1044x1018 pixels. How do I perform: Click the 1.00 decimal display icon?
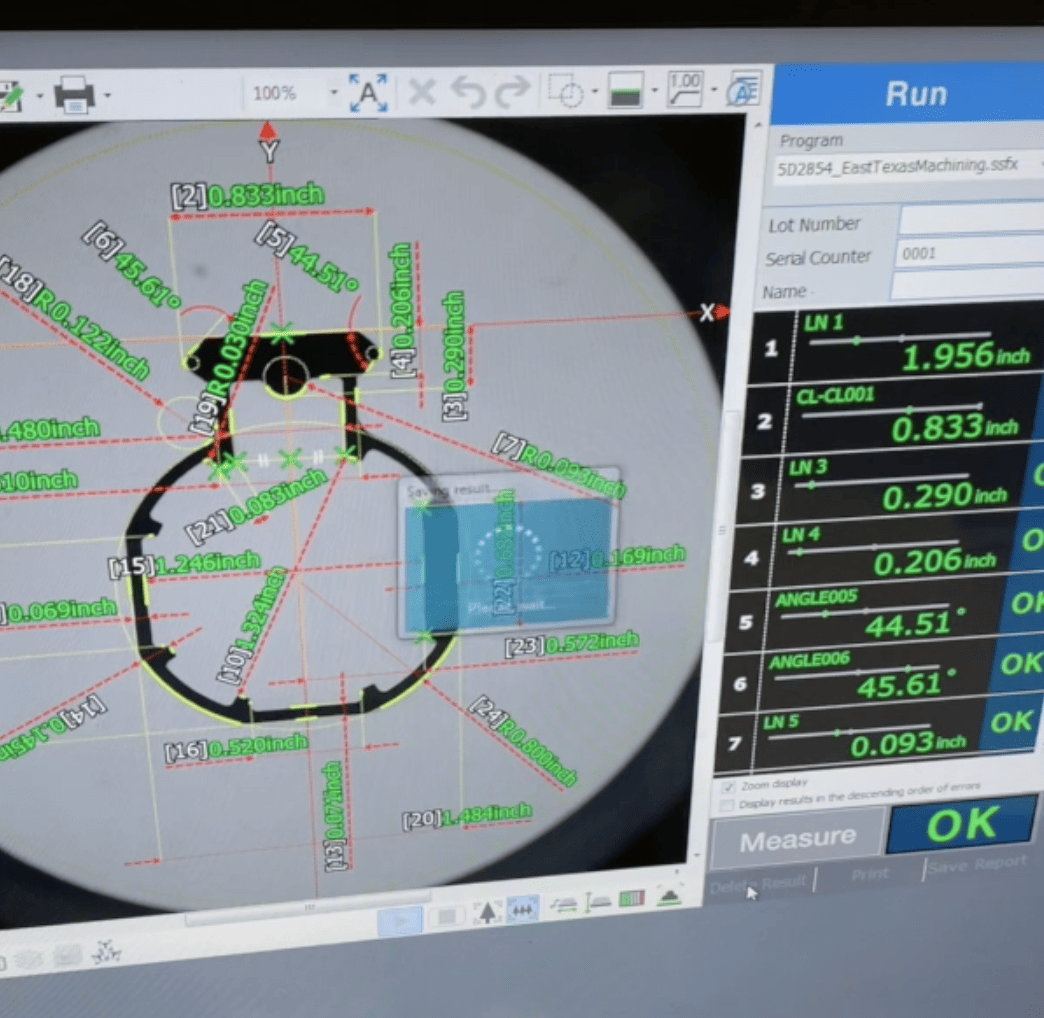point(684,89)
